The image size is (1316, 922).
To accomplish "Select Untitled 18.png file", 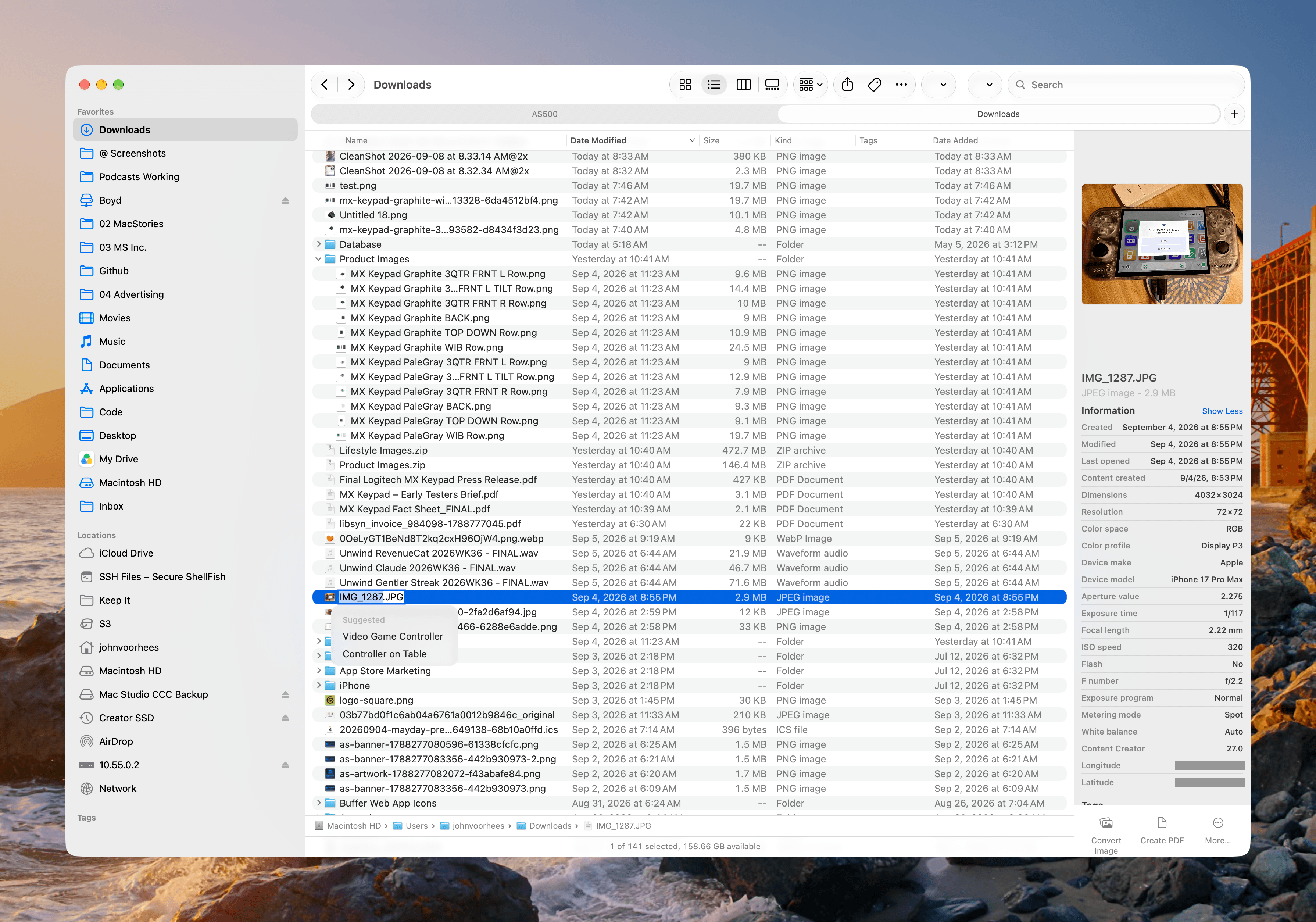I will [x=689, y=215].
